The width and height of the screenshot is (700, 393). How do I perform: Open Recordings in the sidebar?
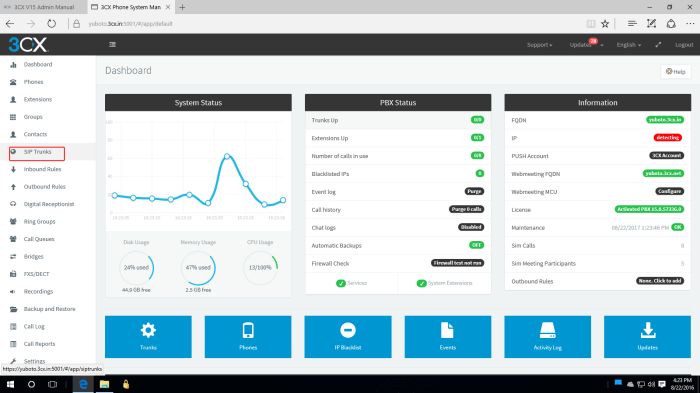tap(38, 291)
